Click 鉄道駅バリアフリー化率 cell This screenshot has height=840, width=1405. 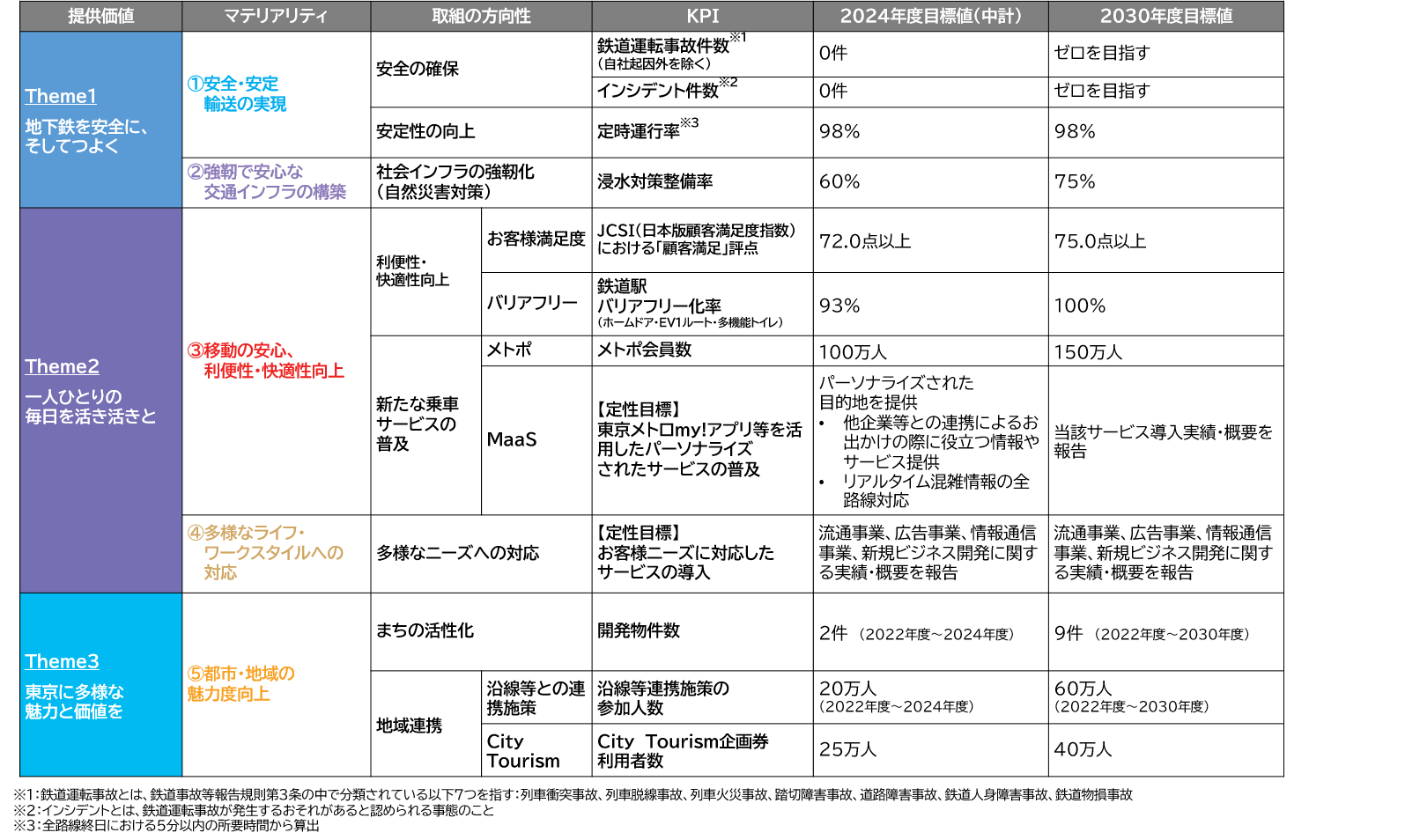pyautogui.click(x=702, y=304)
